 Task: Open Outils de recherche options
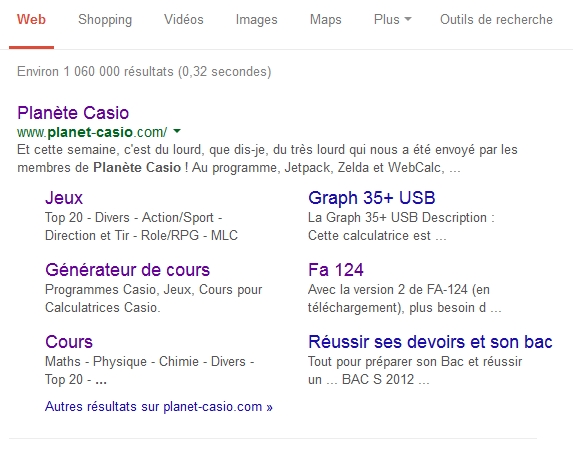(496, 19)
